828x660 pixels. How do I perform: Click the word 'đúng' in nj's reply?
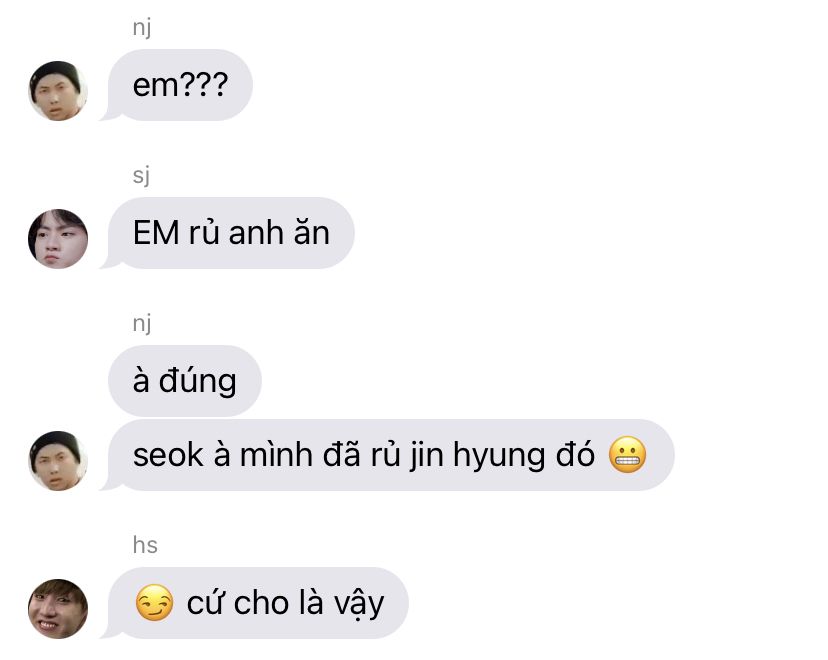pos(197,381)
